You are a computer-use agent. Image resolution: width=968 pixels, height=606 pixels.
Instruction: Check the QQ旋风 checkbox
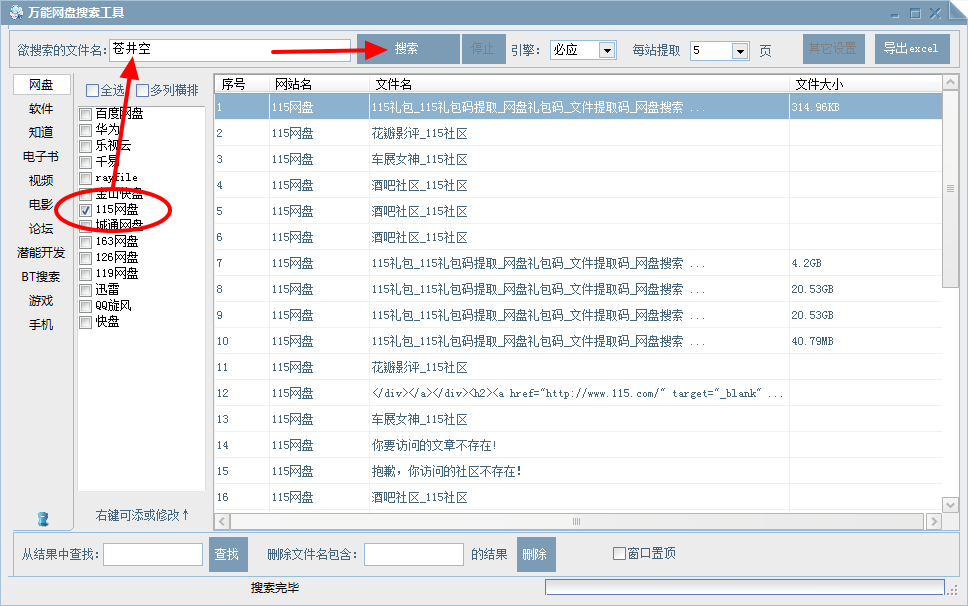tap(86, 307)
